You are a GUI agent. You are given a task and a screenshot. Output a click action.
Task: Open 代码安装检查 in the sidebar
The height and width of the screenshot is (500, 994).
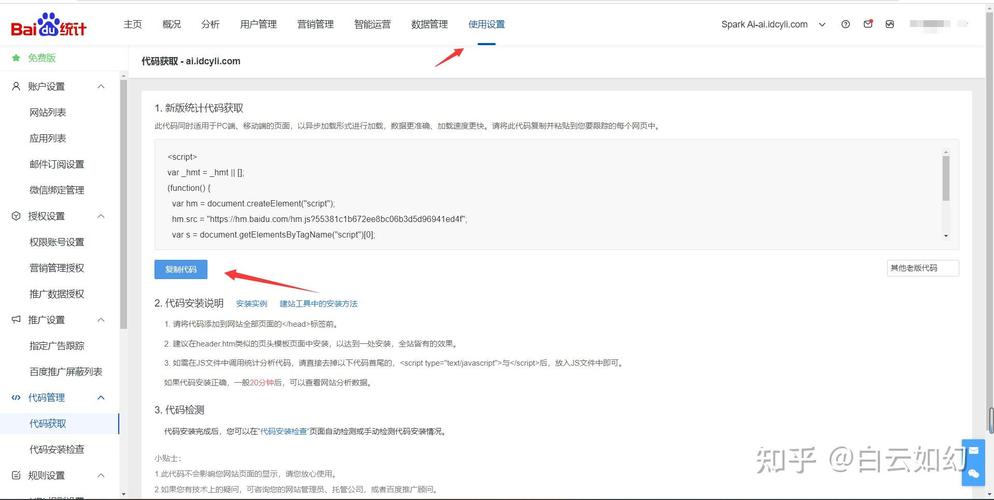[x=56, y=449]
